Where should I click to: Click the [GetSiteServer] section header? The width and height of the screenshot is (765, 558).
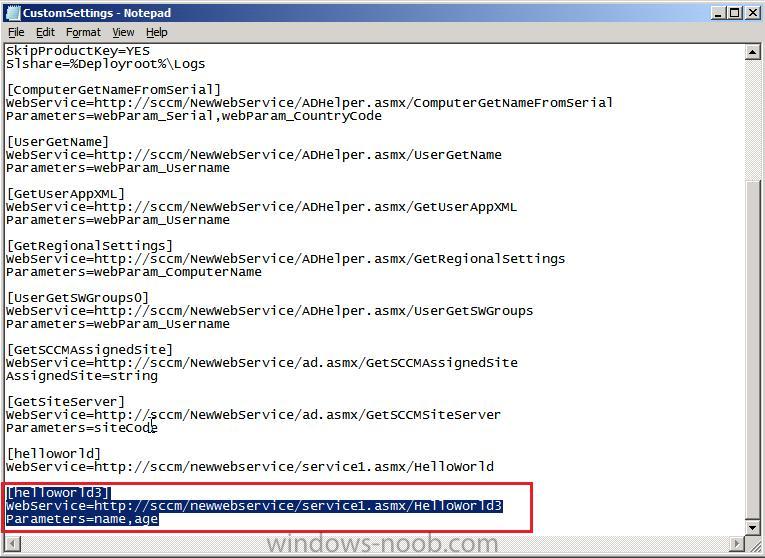click(66, 402)
